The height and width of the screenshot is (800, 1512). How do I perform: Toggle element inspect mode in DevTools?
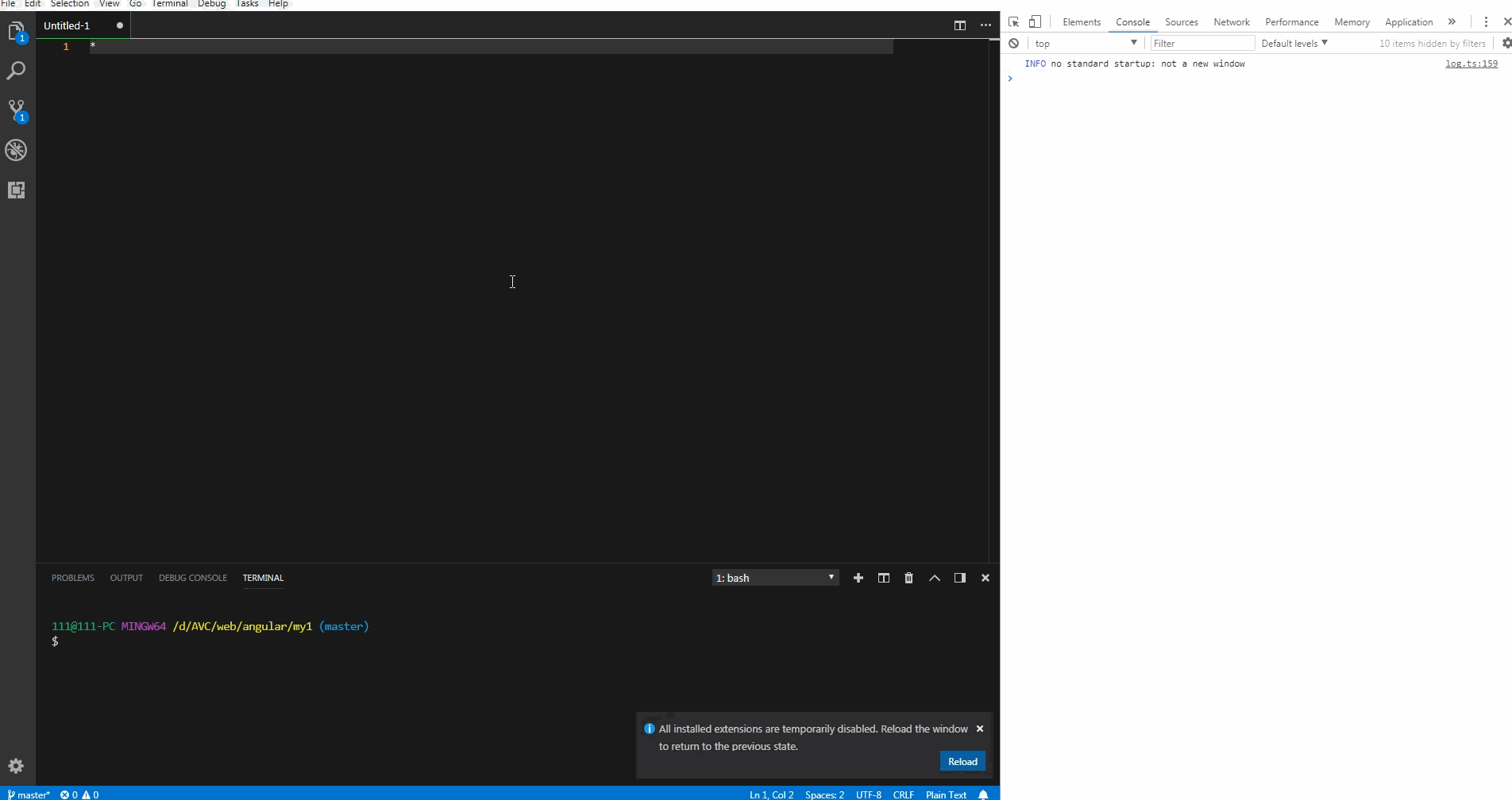(x=1012, y=21)
